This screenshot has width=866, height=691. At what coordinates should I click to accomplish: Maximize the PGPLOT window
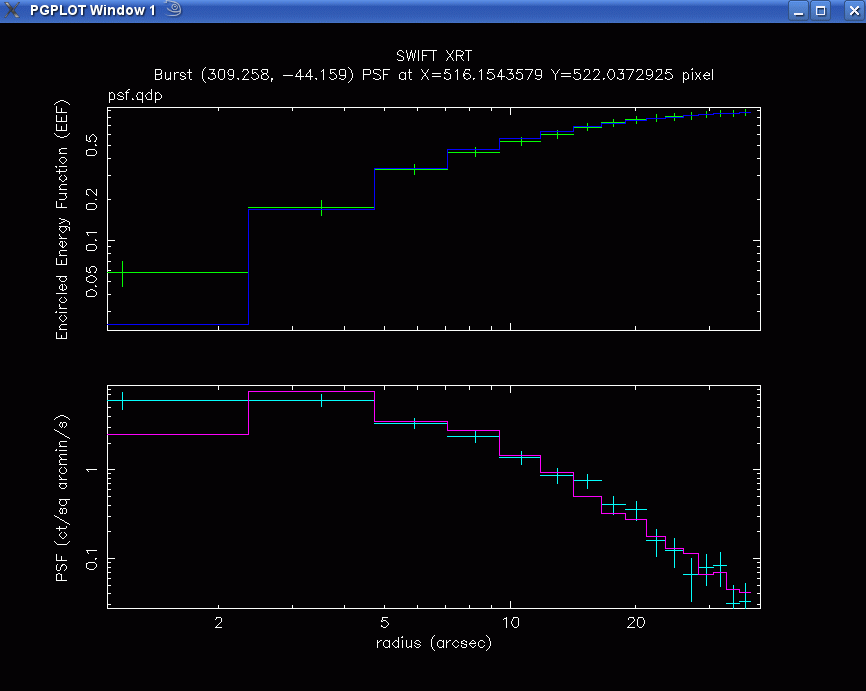point(821,11)
